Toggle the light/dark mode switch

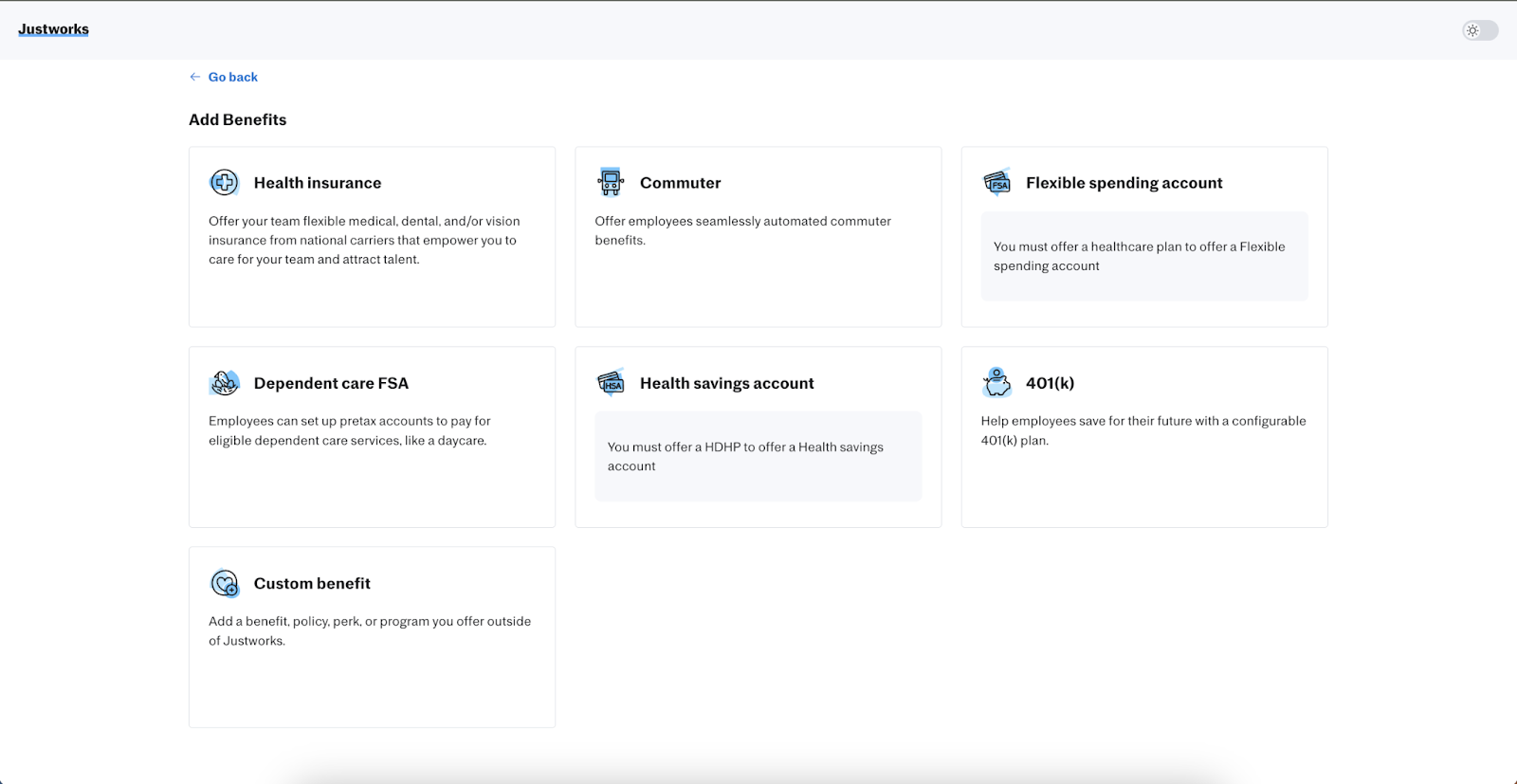coord(1479,30)
